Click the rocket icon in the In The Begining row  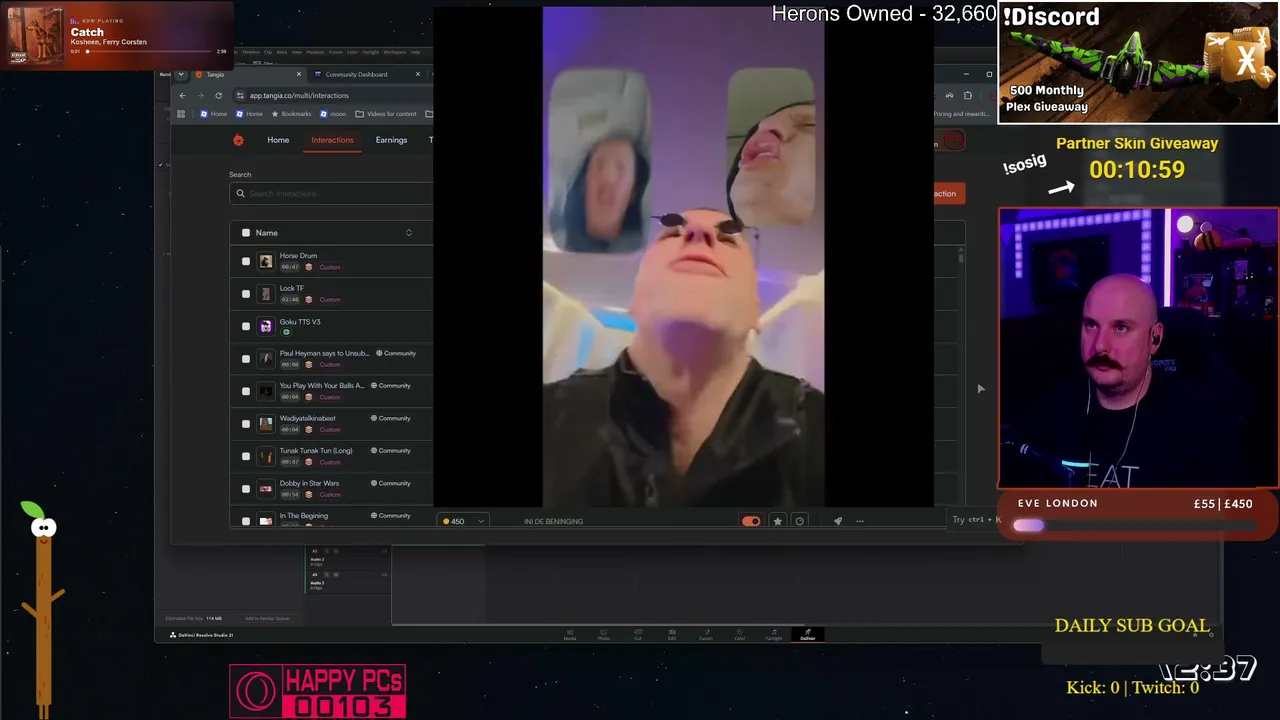coord(838,521)
